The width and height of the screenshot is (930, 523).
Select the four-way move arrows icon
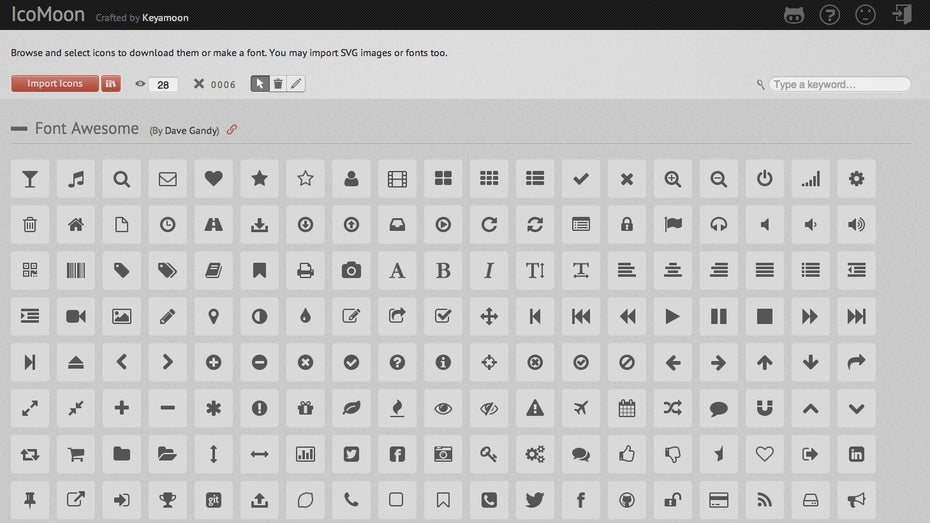tap(489, 316)
